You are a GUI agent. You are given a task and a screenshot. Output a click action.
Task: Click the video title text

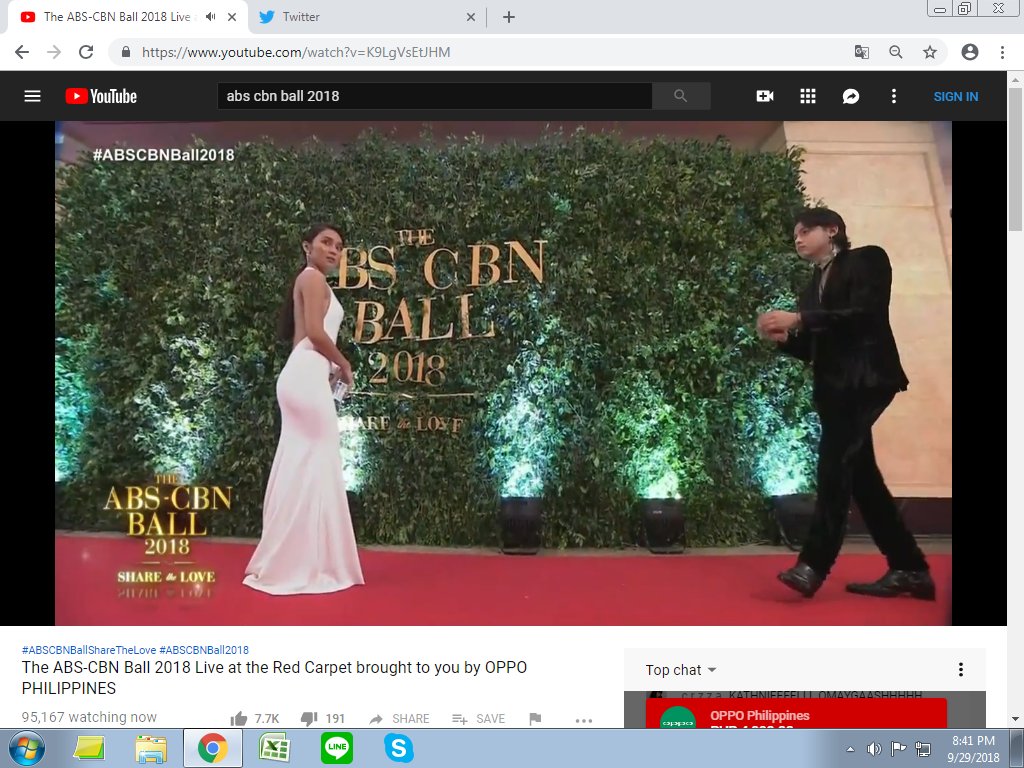point(274,678)
